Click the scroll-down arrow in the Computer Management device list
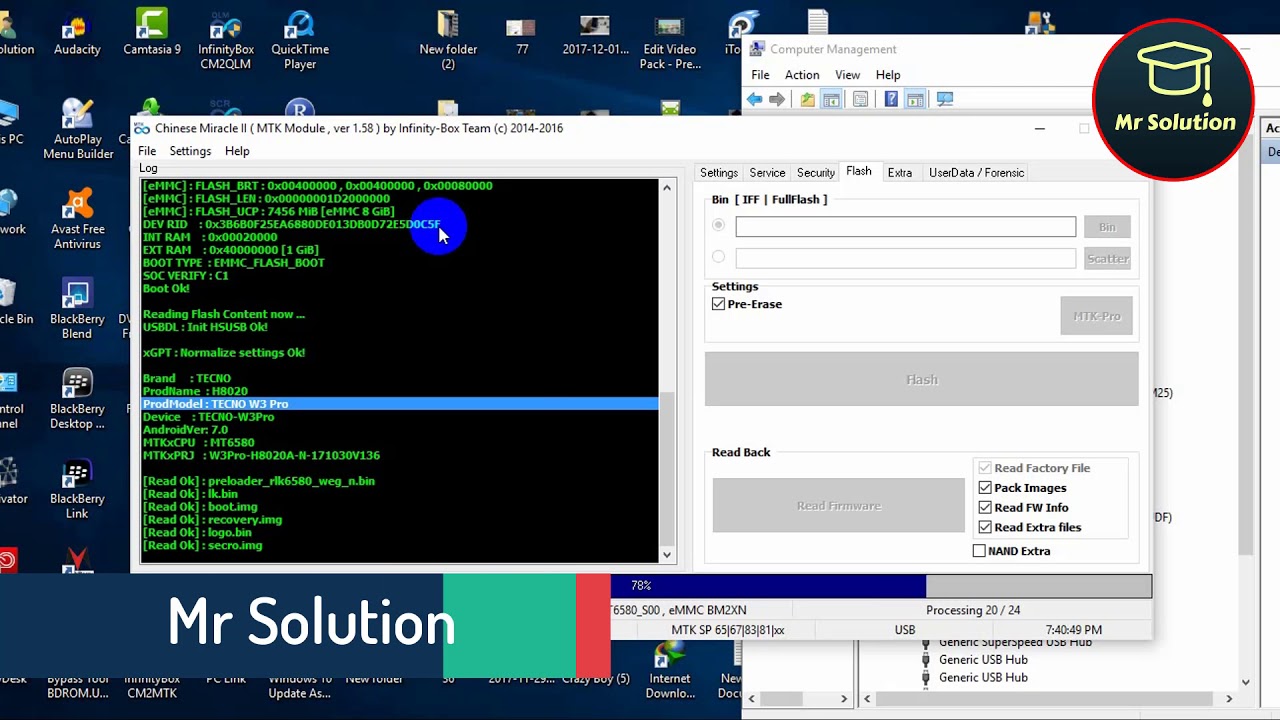1280x720 pixels. click(1245, 682)
